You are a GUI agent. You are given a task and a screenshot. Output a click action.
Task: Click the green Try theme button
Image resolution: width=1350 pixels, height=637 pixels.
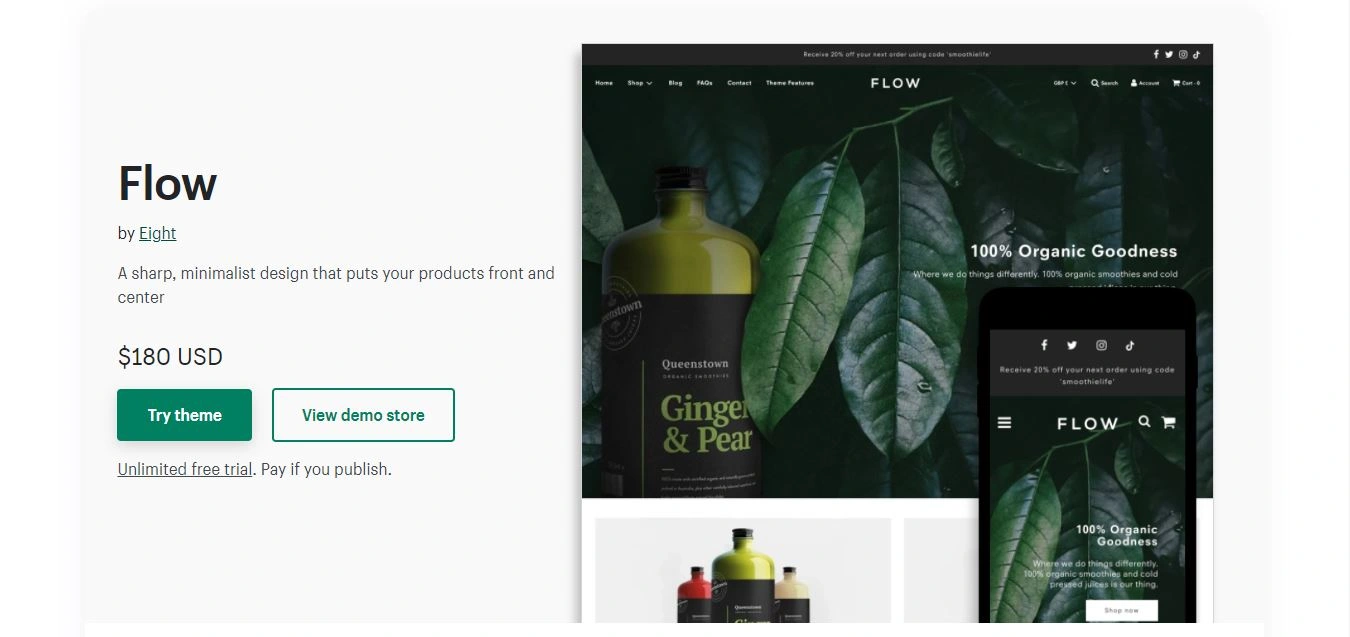(x=185, y=415)
